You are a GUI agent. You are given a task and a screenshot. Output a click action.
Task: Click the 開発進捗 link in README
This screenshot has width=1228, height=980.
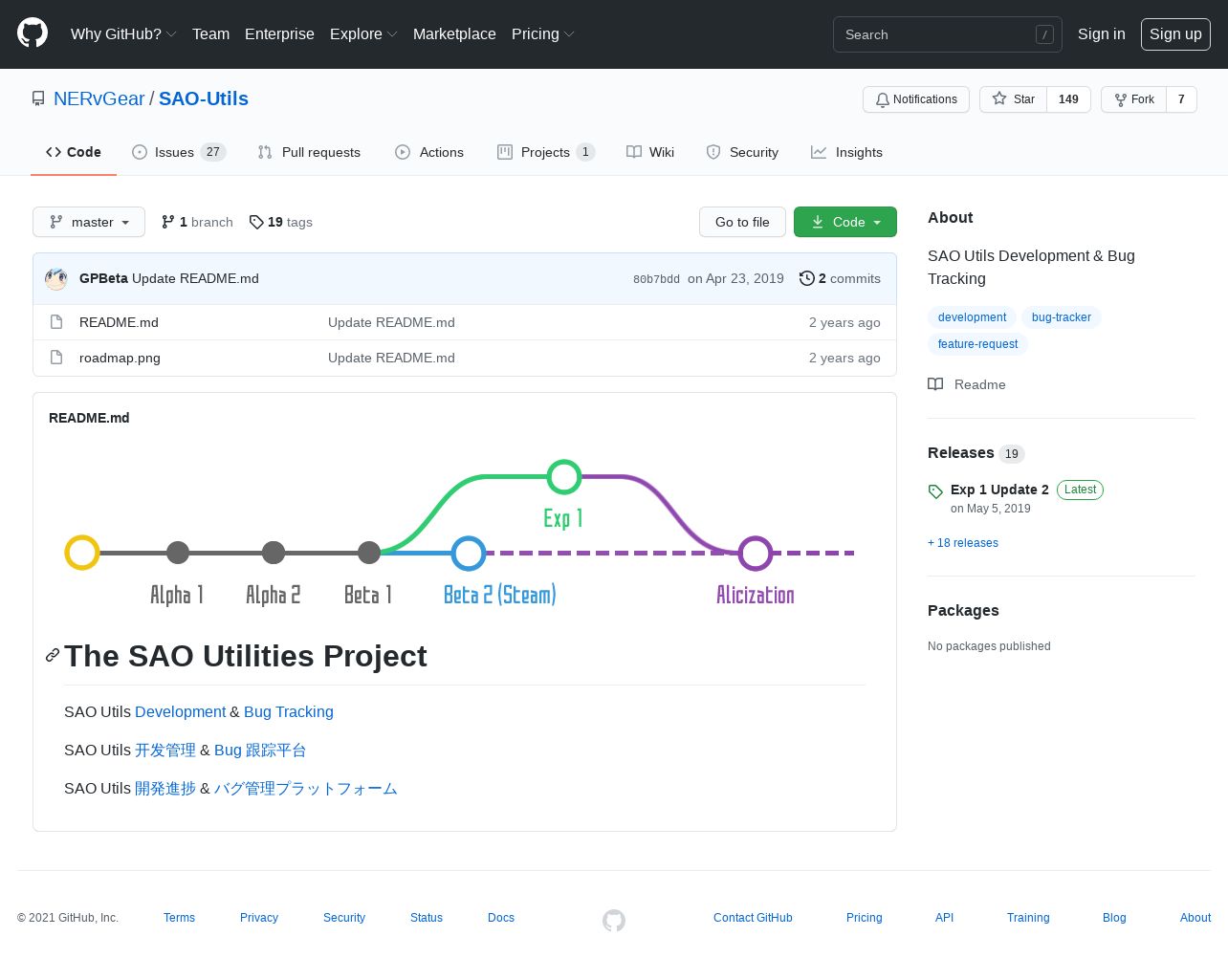[165, 788]
